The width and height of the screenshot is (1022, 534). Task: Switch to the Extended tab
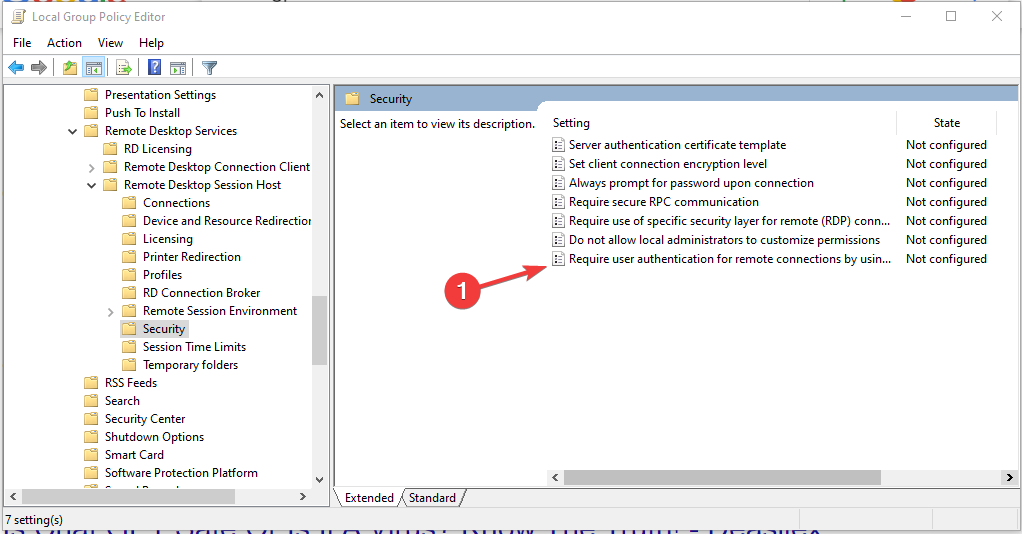(x=369, y=497)
